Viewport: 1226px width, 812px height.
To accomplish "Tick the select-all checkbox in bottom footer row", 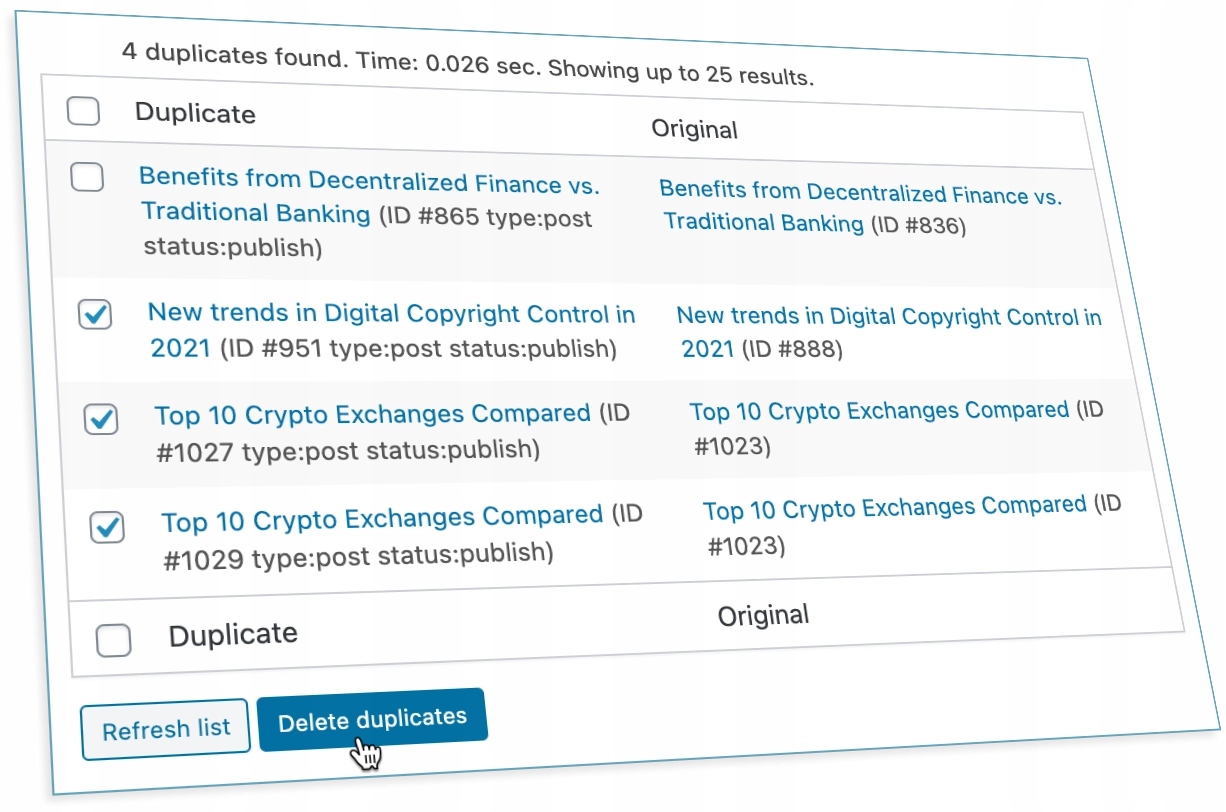I will (x=113, y=640).
